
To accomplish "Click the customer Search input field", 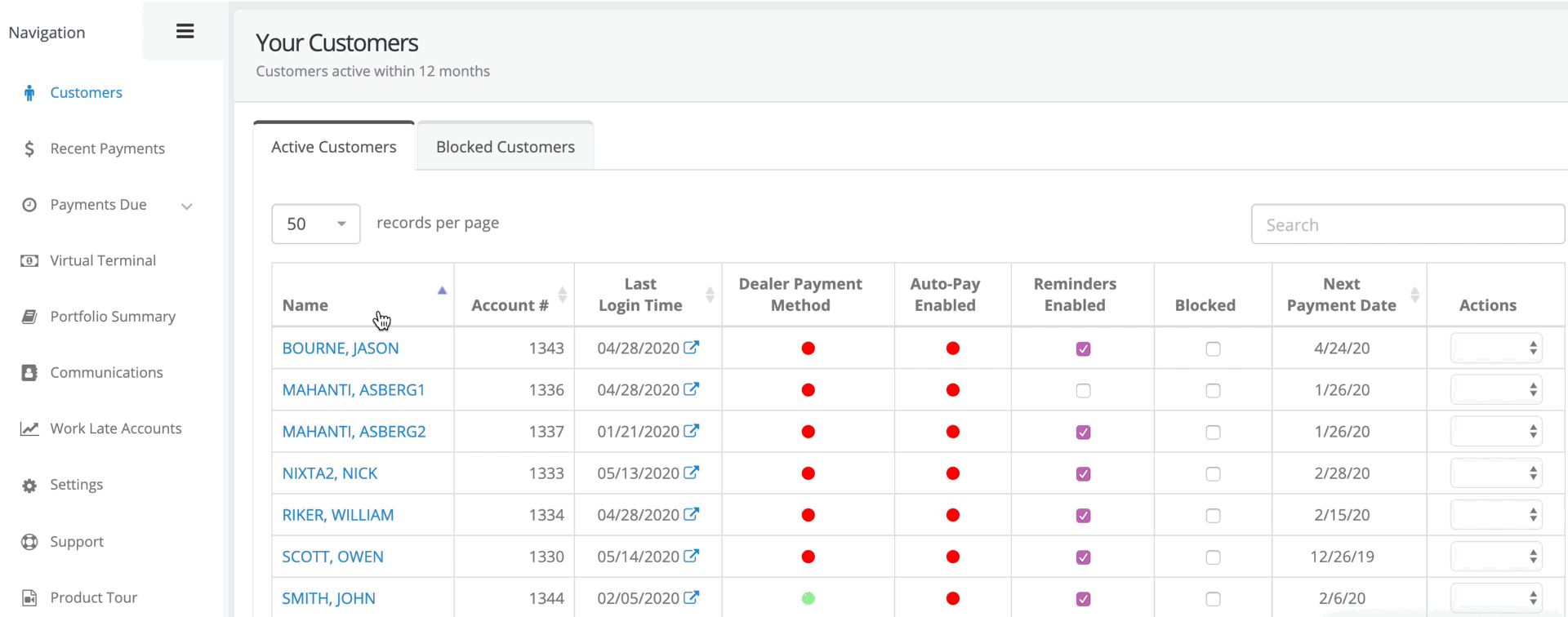I will (1407, 224).
